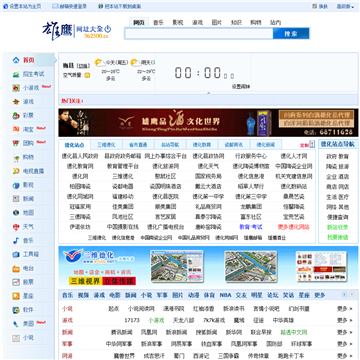360x360 pixels.
Task: Expand 更多 in the 新闻 row
Action: (x=344, y=332)
